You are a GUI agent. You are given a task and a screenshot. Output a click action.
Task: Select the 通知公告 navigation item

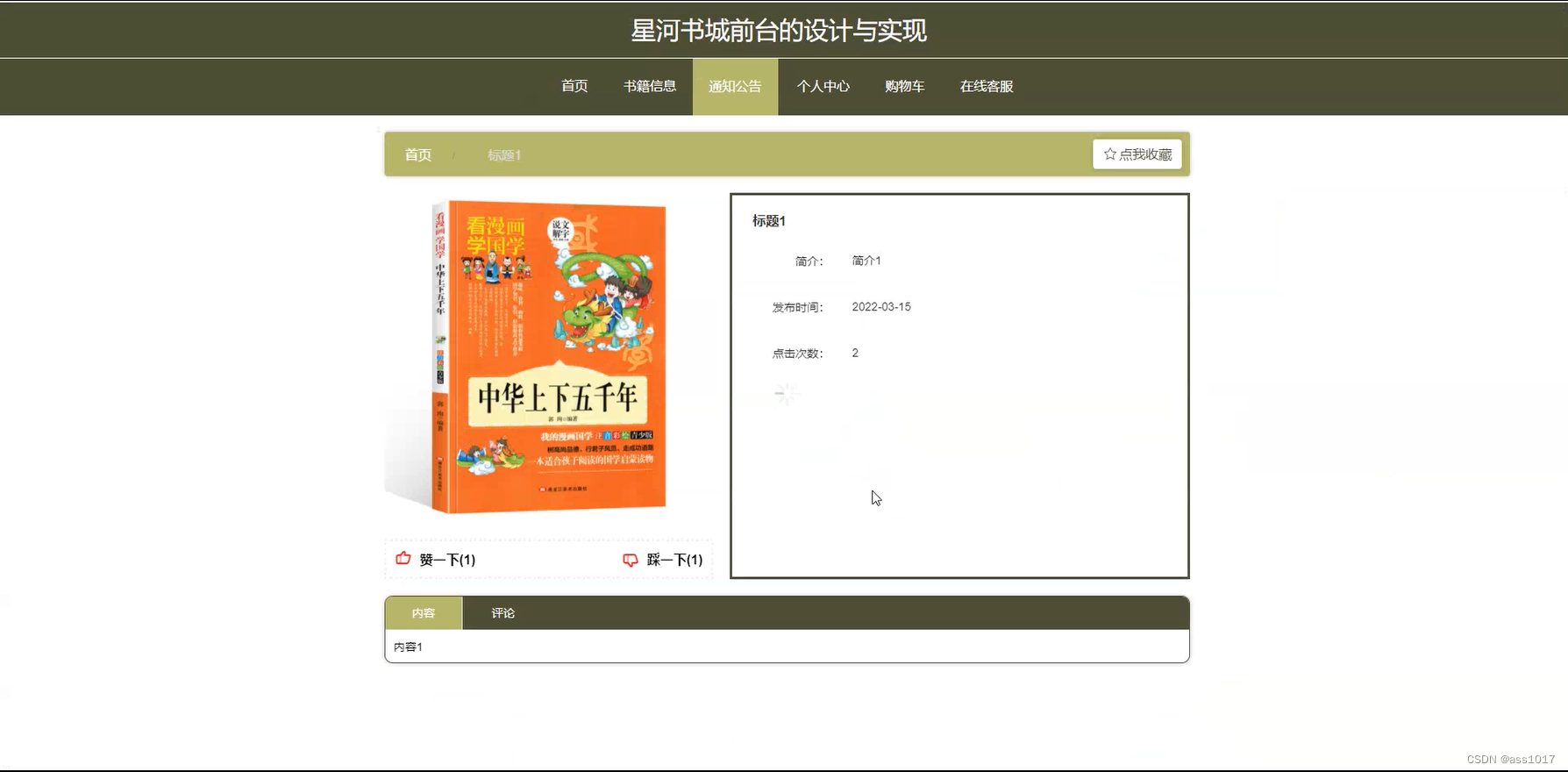[735, 86]
